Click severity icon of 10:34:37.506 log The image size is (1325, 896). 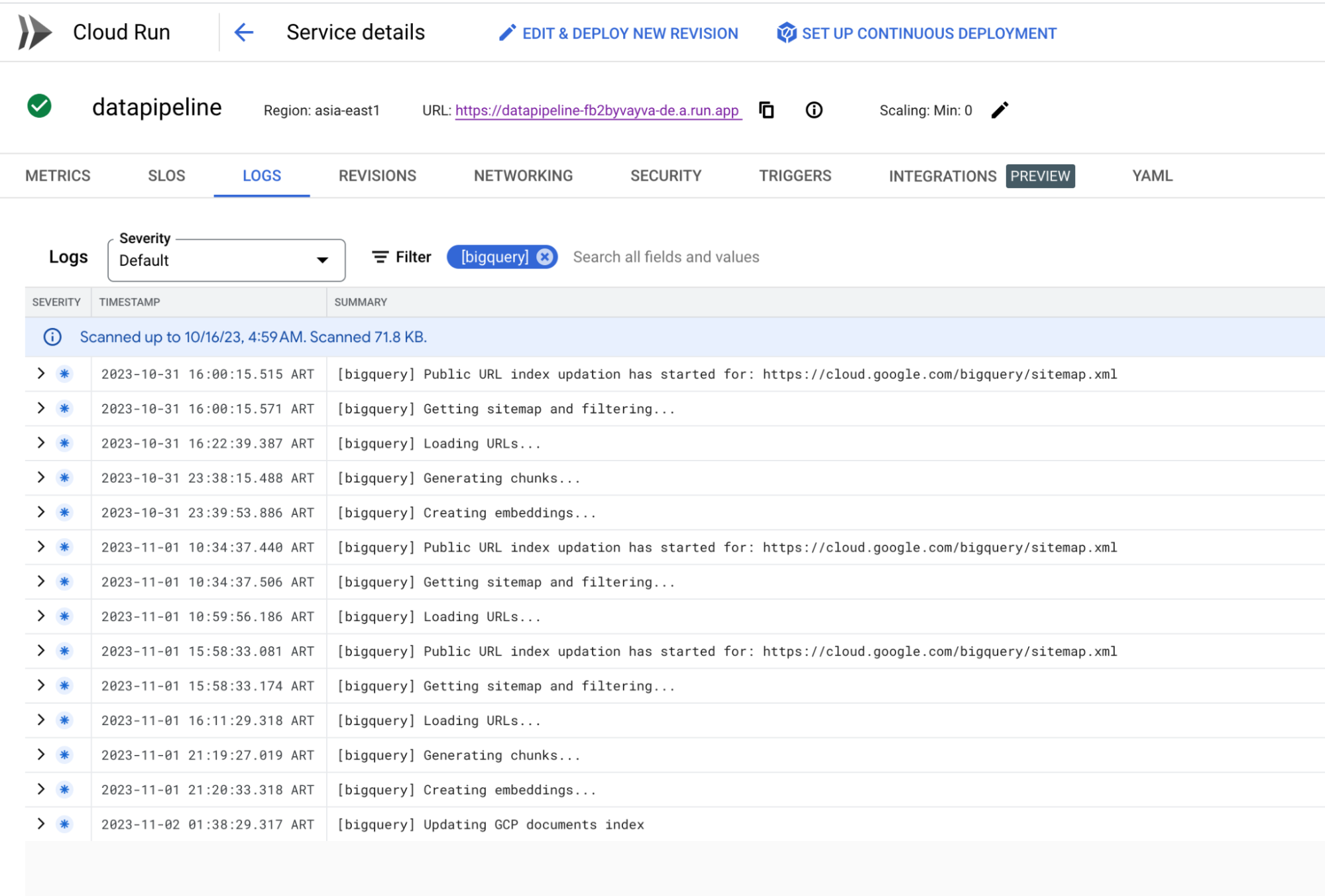pos(64,582)
